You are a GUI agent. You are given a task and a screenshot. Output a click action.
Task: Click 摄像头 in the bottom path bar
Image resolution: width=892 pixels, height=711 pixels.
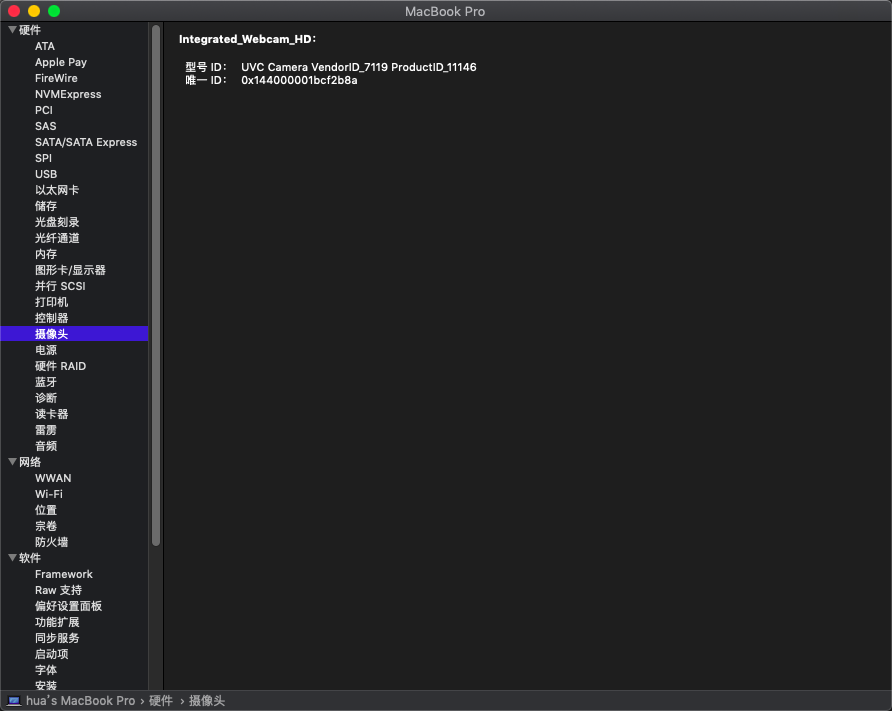[x=207, y=701]
